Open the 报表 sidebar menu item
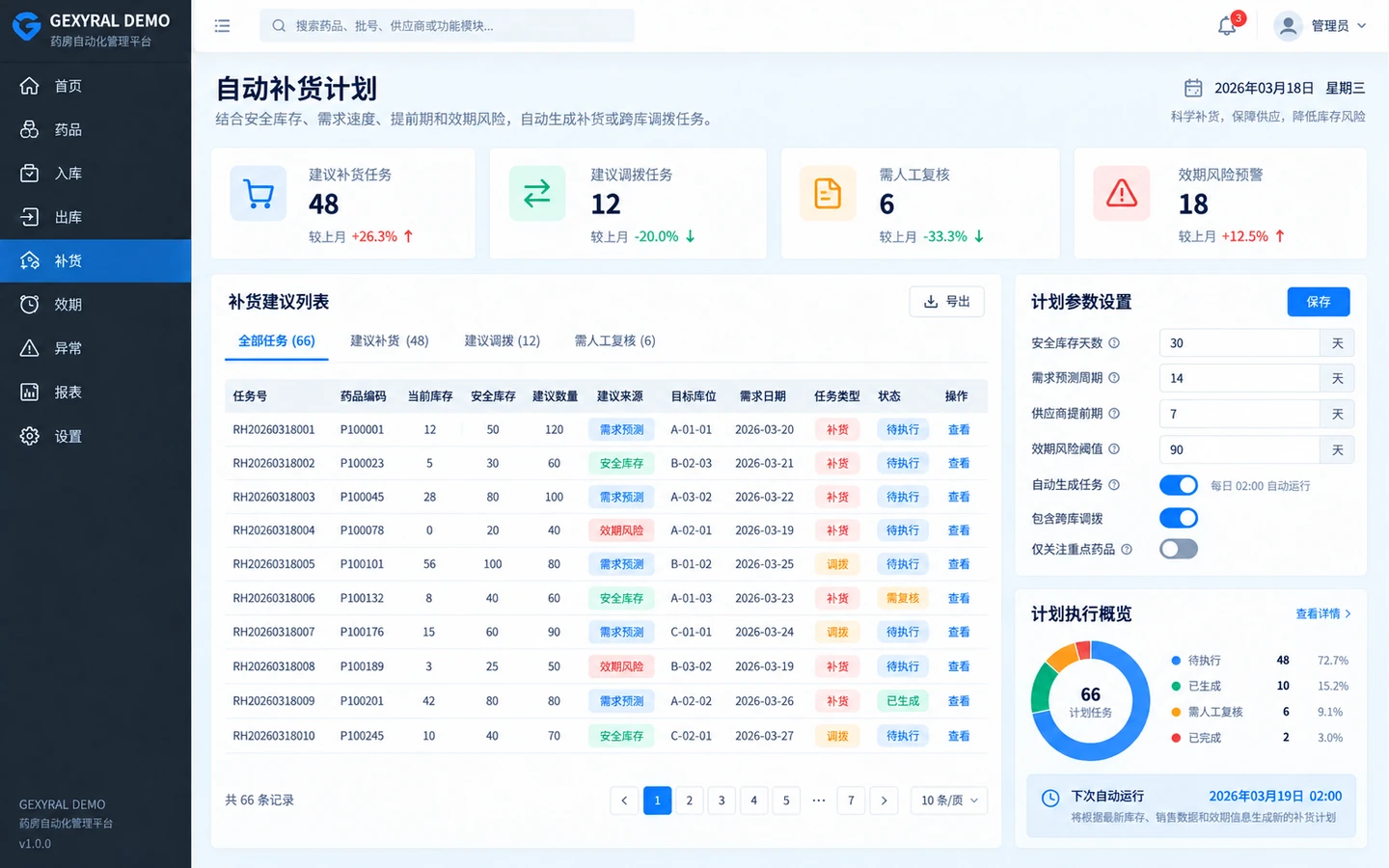The height and width of the screenshot is (868, 1389). [95, 393]
